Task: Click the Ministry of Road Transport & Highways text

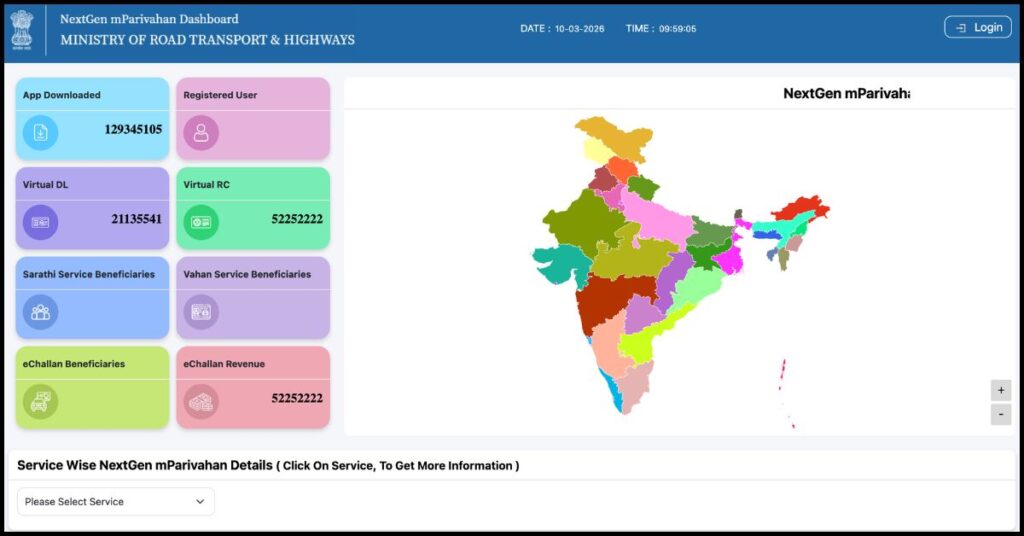Action: 208,40
